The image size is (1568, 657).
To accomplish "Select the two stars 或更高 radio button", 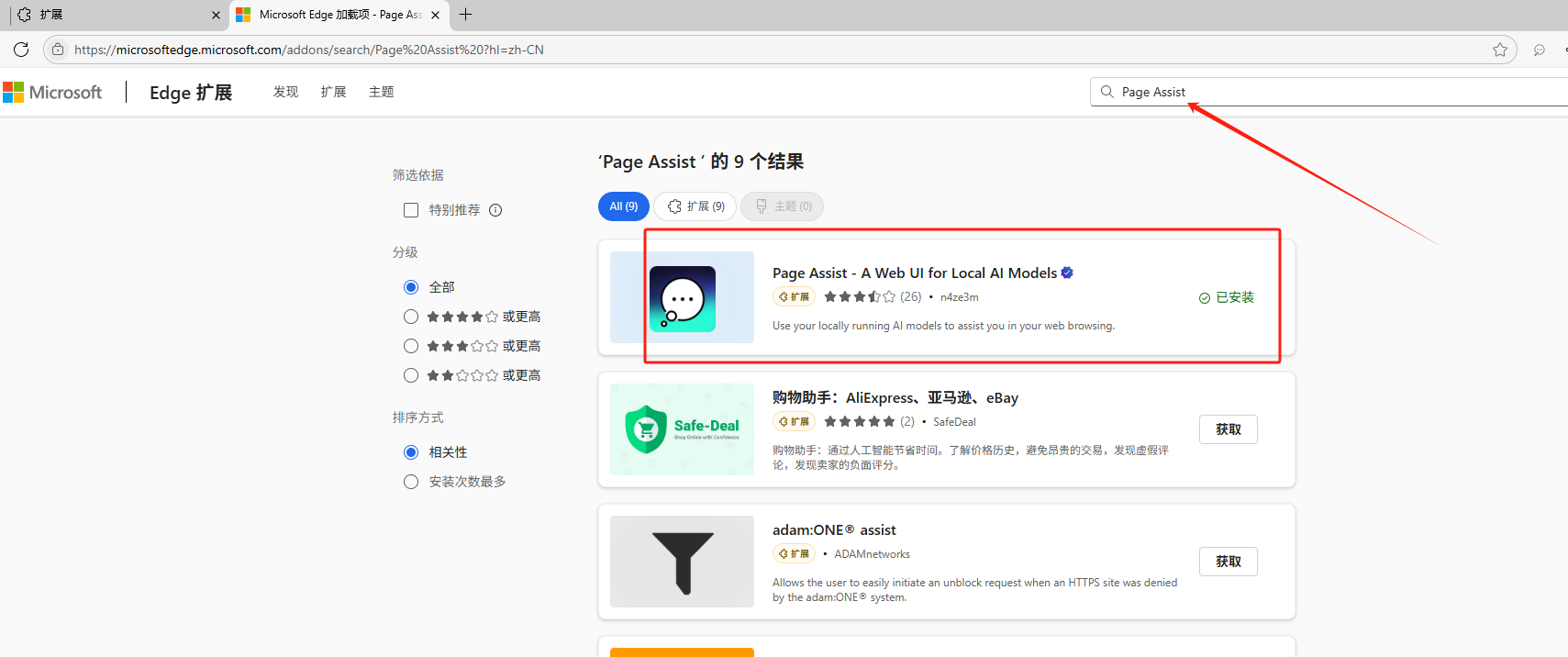I will pos(411,375).
